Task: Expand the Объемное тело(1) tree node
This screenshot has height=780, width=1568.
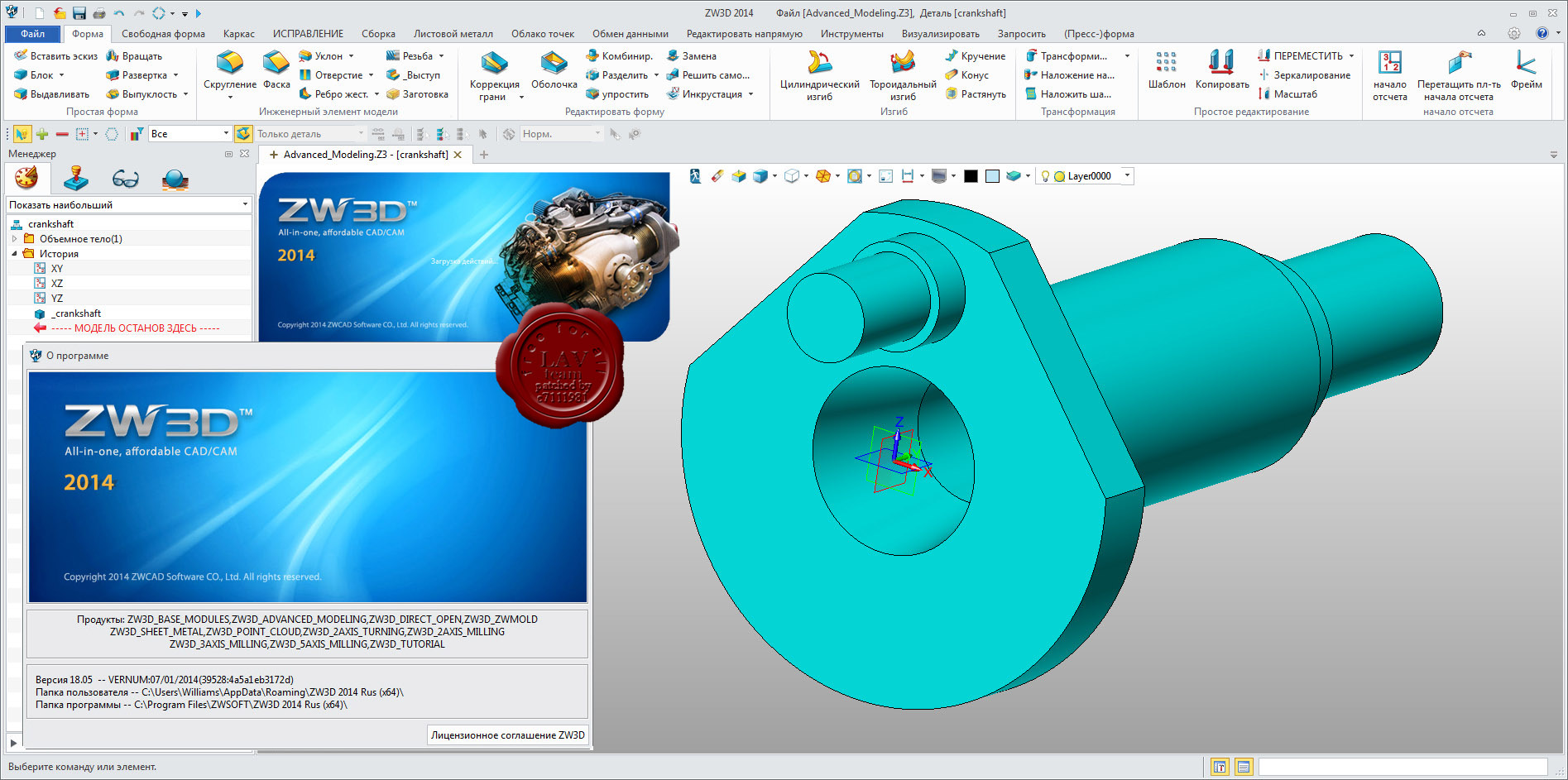Action: 14,239
